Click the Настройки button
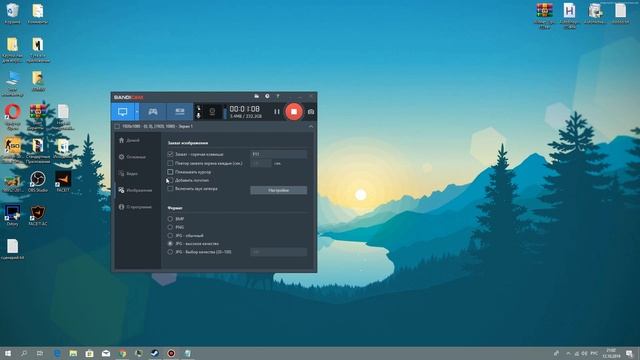 (278, 190)
